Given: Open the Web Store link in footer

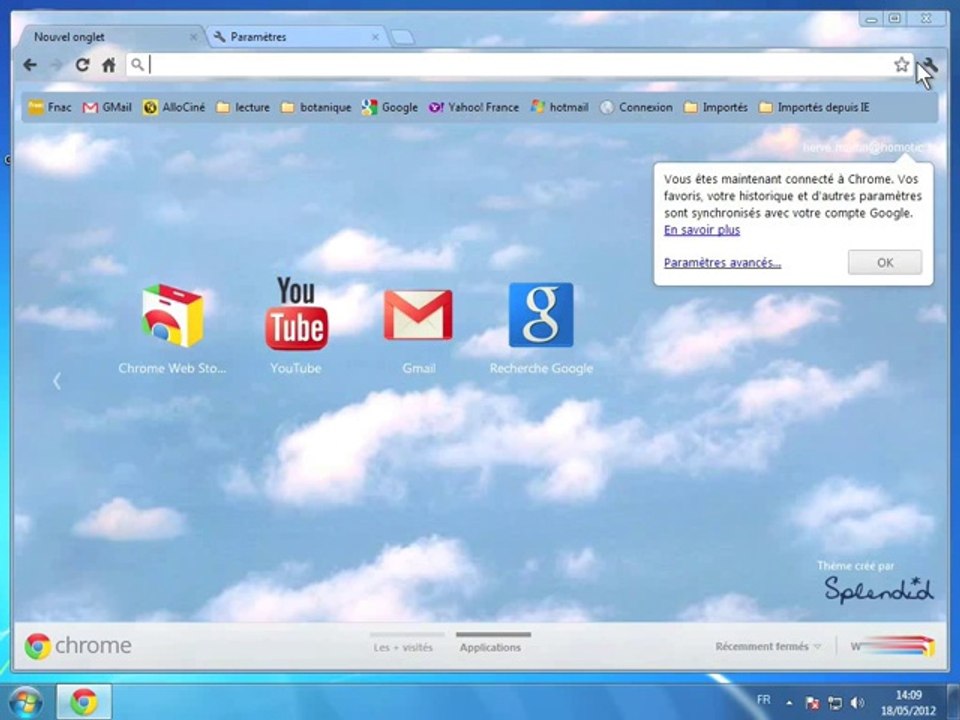Looking at the screenshot, I should [893, 646].
